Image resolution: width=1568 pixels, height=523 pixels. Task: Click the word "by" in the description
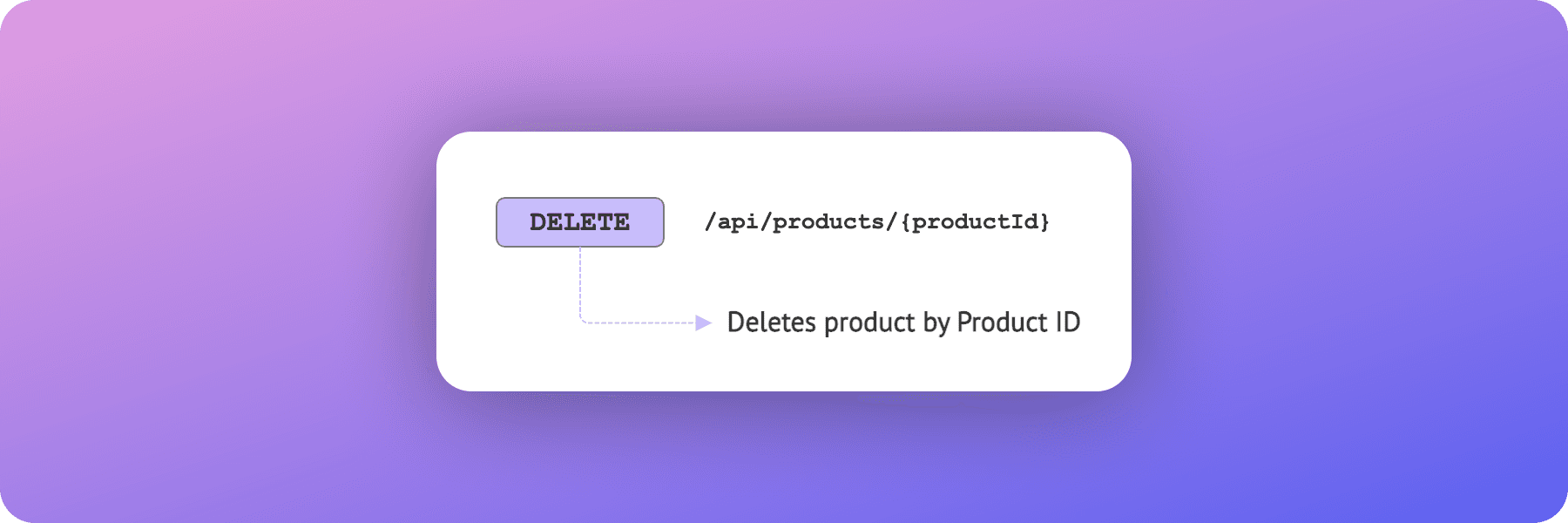click(936, 323)
